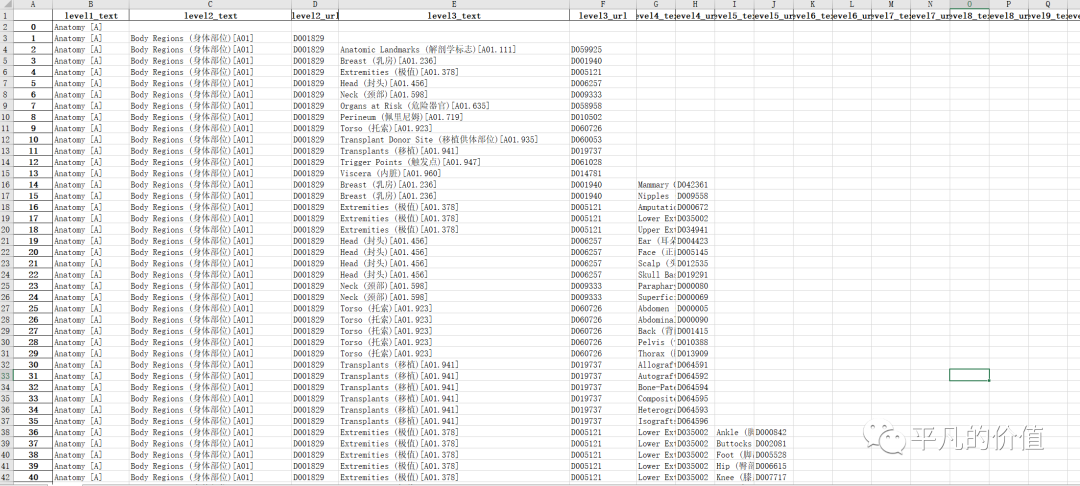
Task: Select the index cell containing 0
Action: (x=33, y=27)
